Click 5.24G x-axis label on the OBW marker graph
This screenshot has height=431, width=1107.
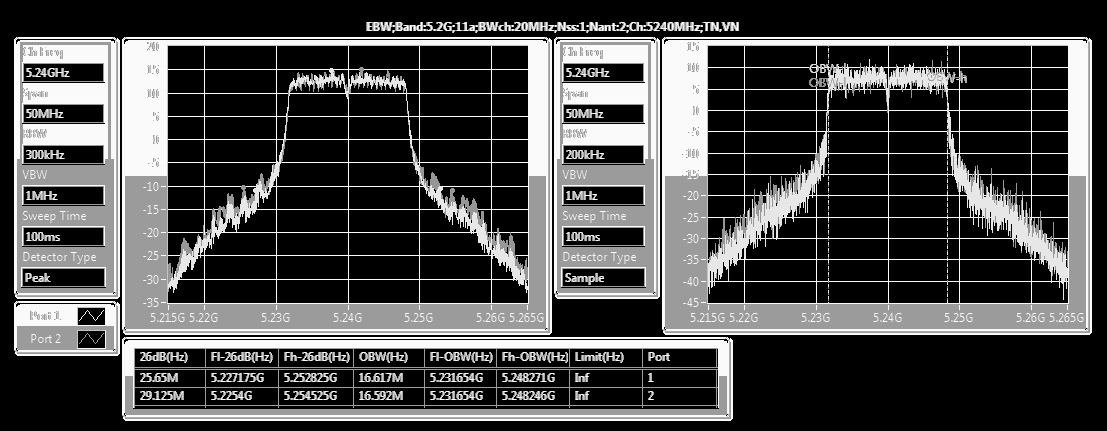click(887, 318)
